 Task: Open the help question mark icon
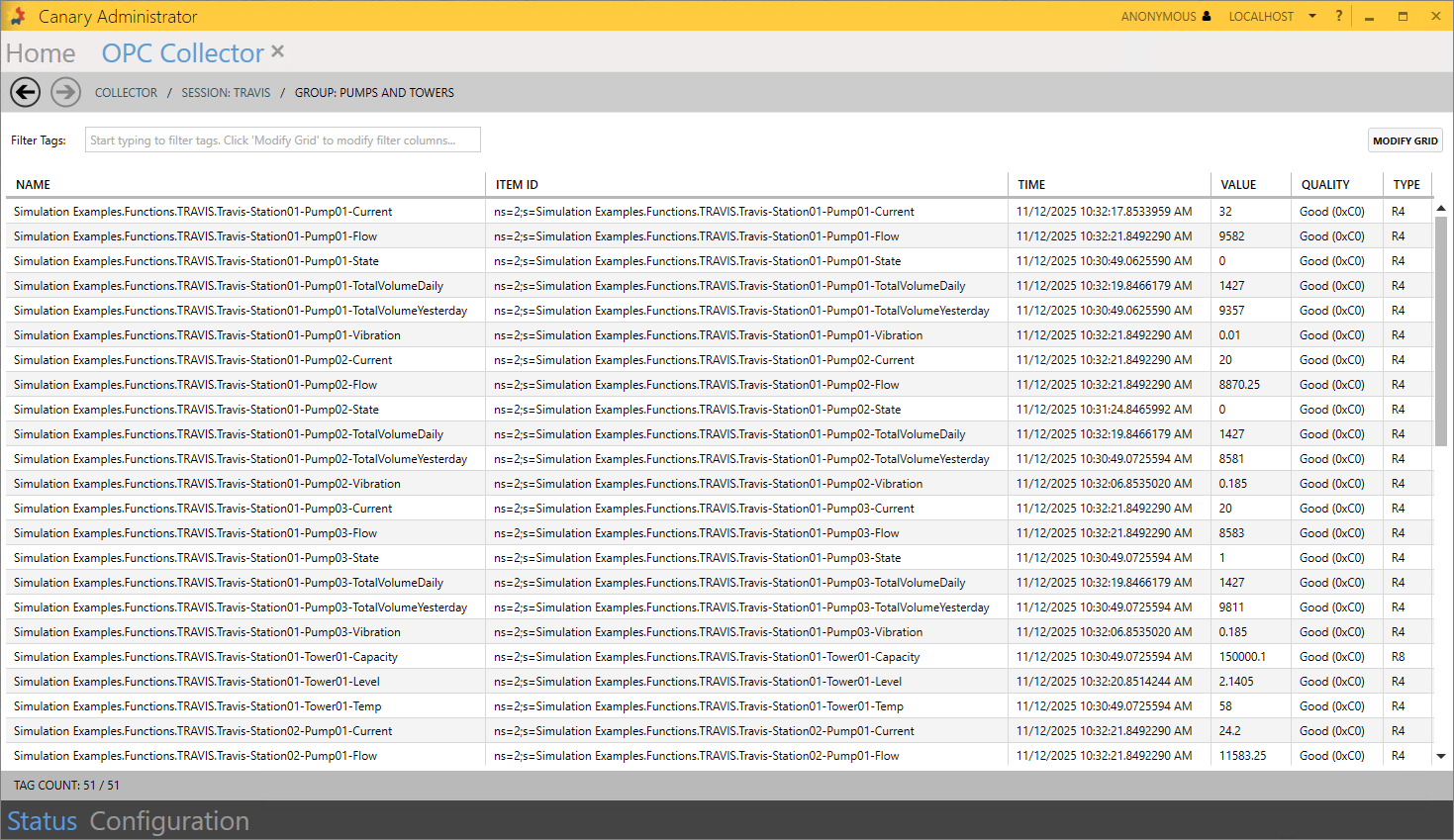click(x=1339, y=16)
